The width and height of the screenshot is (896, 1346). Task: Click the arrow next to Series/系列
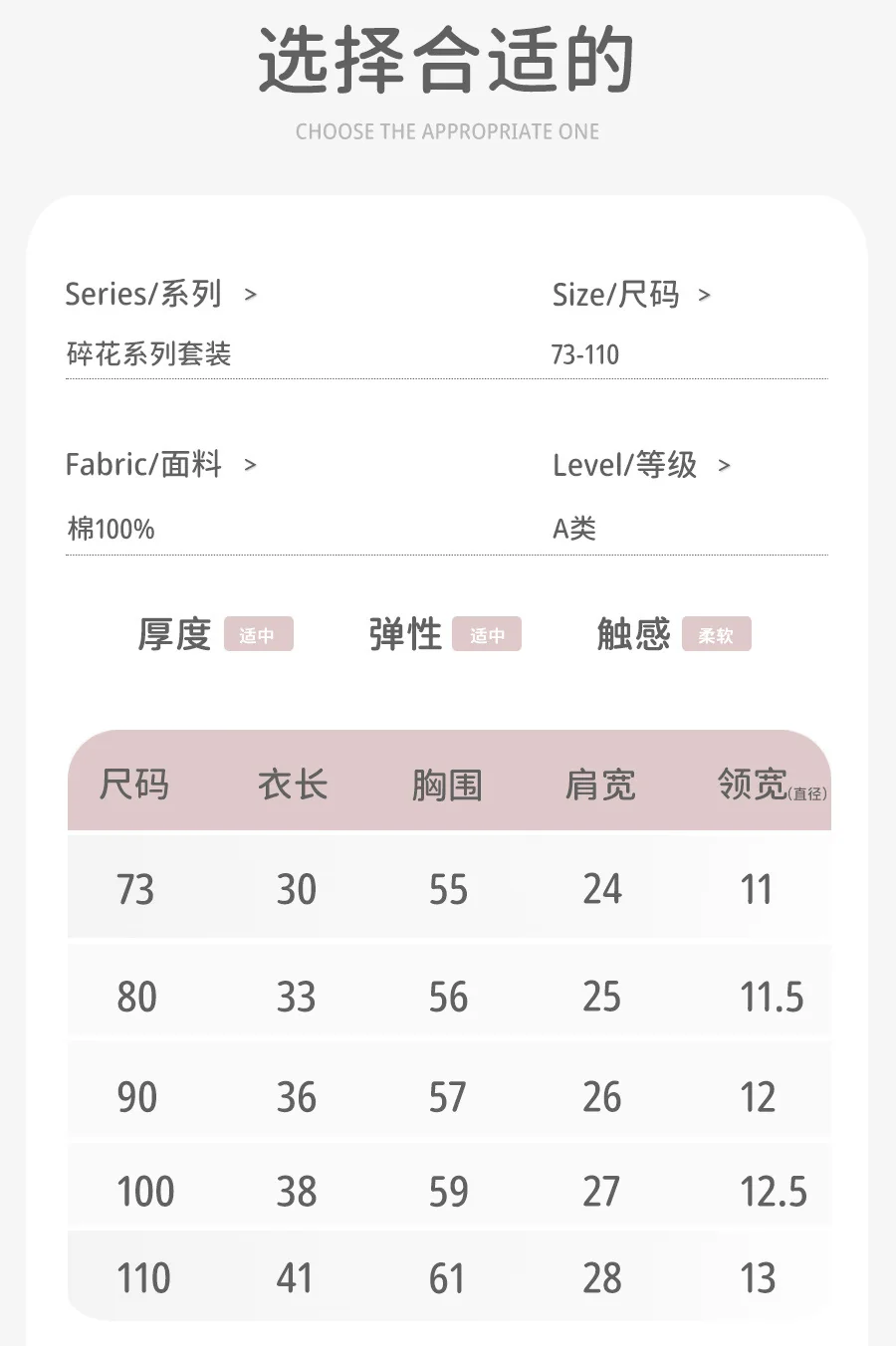pos(251,295)
